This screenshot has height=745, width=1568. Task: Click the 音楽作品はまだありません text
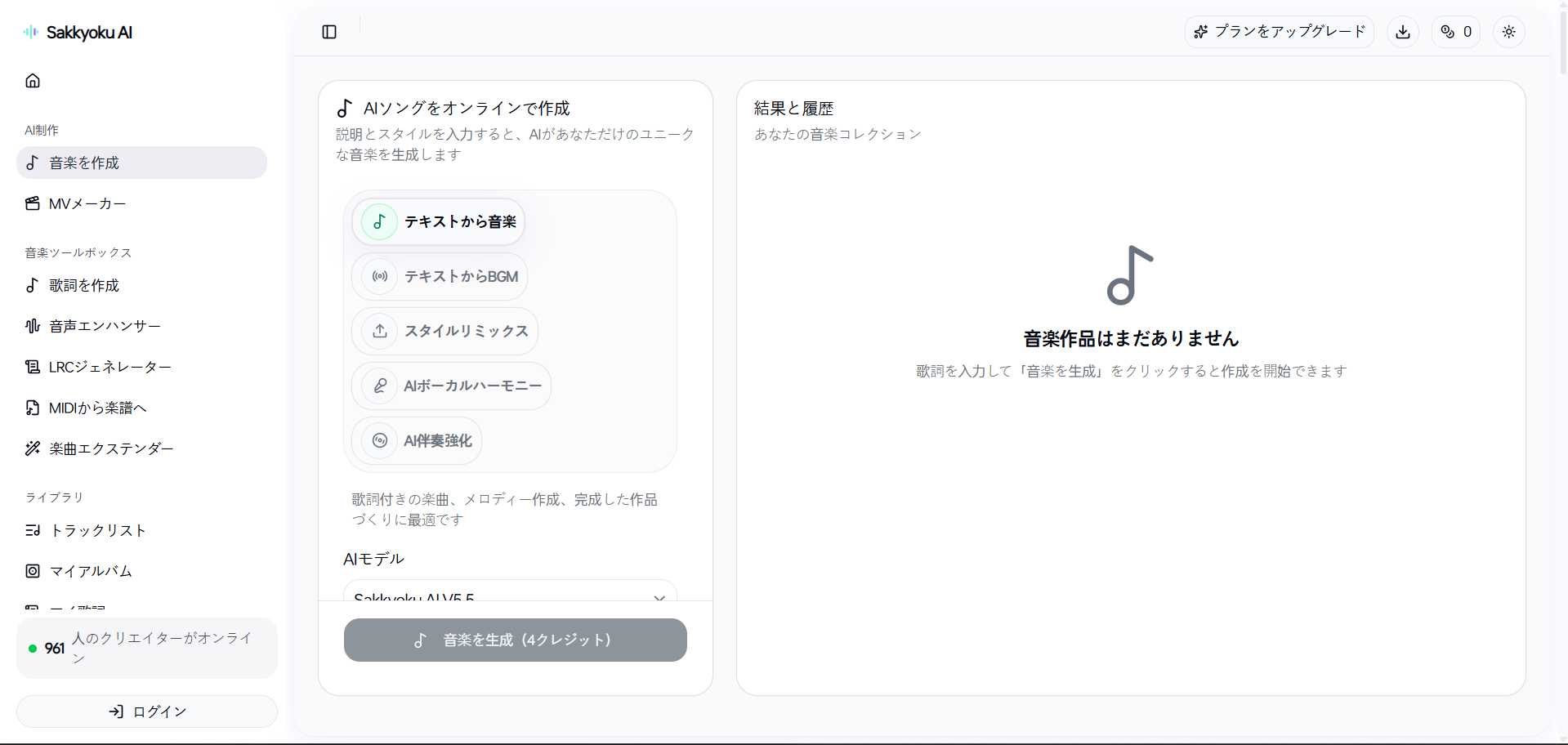[x=1131, y=338]
